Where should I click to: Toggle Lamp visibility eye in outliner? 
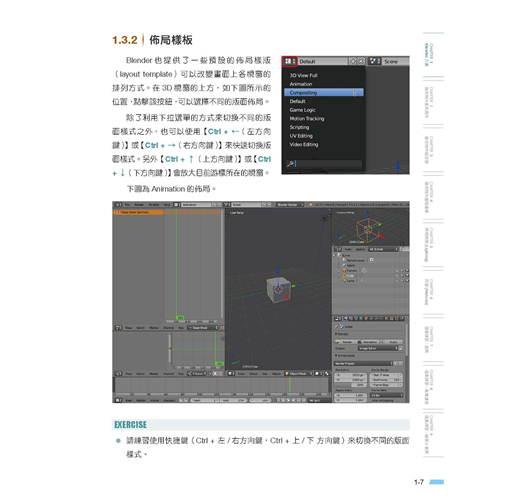397,281
